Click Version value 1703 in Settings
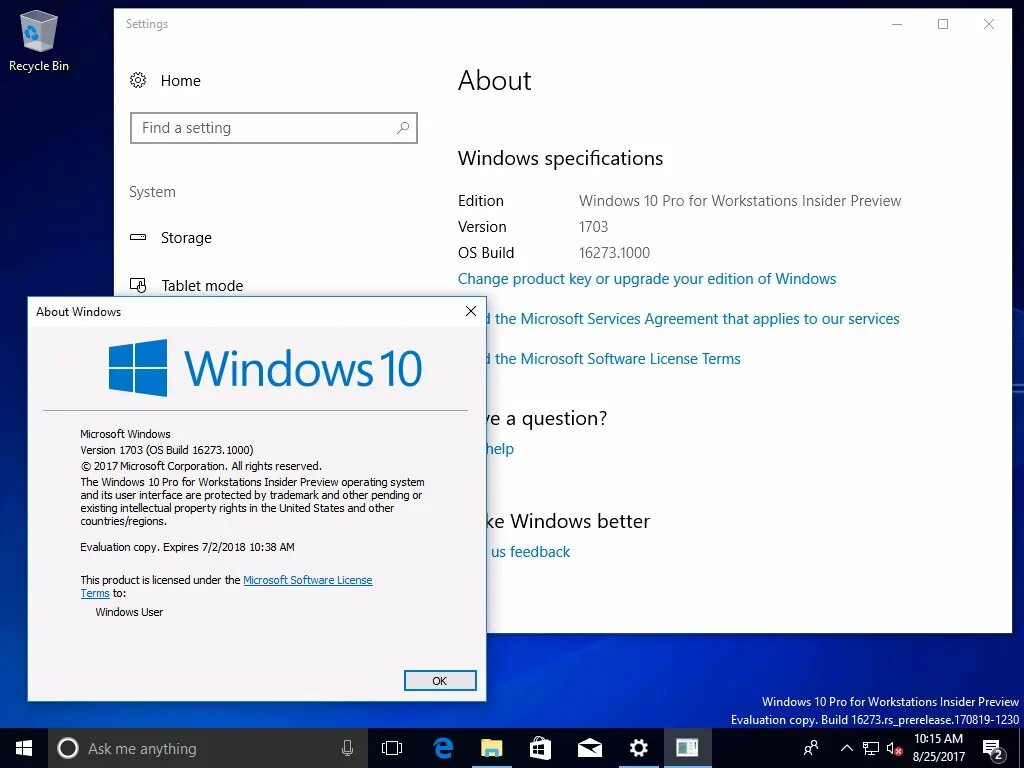The image size is (1024, 768). 593,227
